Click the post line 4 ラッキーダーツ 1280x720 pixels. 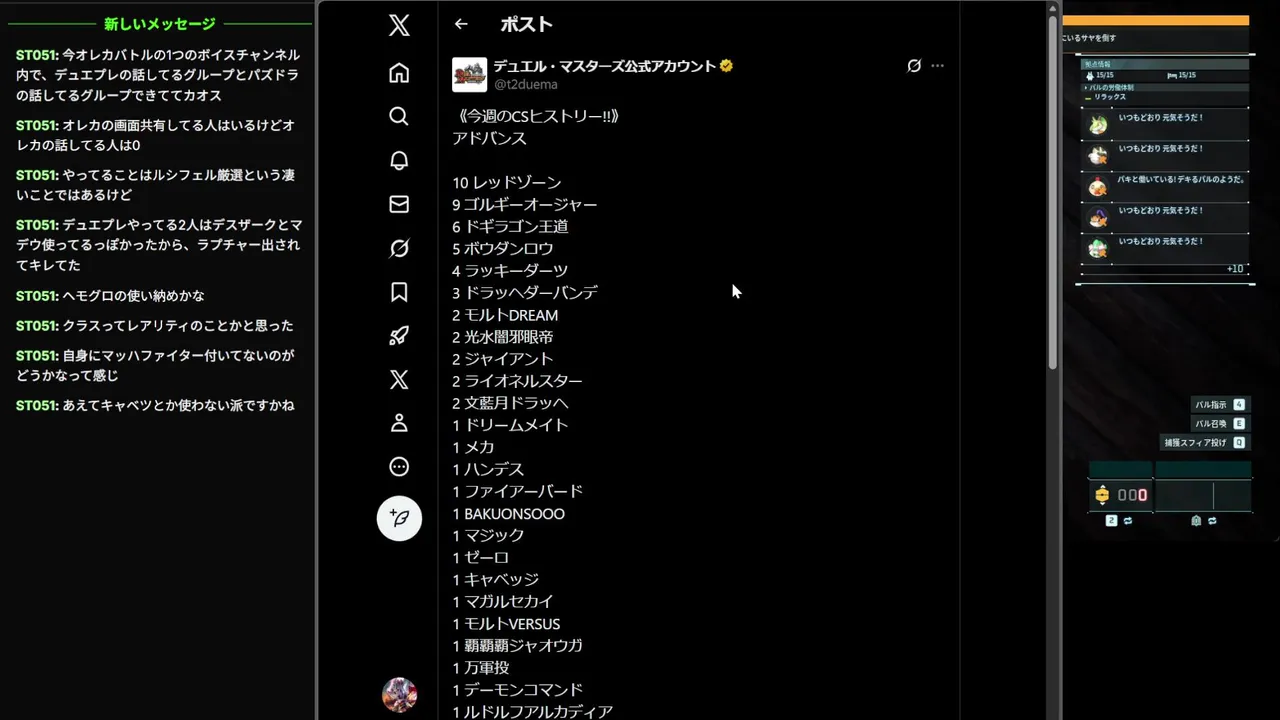(x=510, y=270)
